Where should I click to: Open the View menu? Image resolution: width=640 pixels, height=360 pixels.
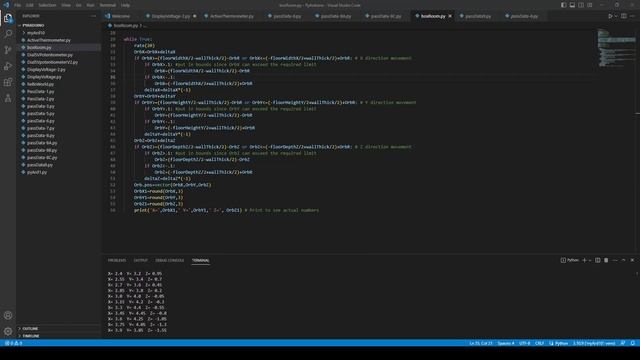(x=66, y=5)
